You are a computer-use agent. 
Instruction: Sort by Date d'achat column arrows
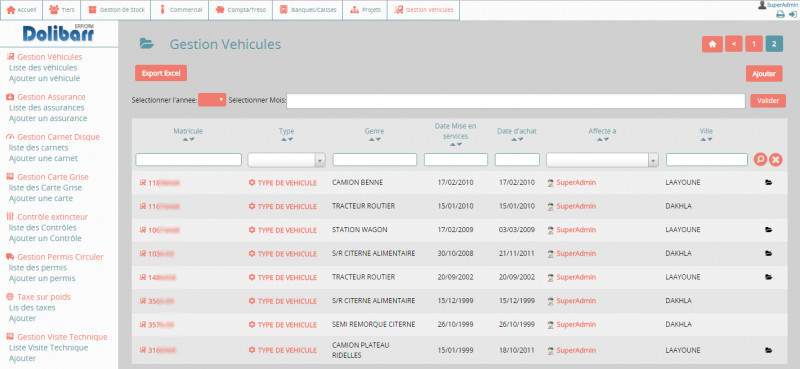[517, 139]
